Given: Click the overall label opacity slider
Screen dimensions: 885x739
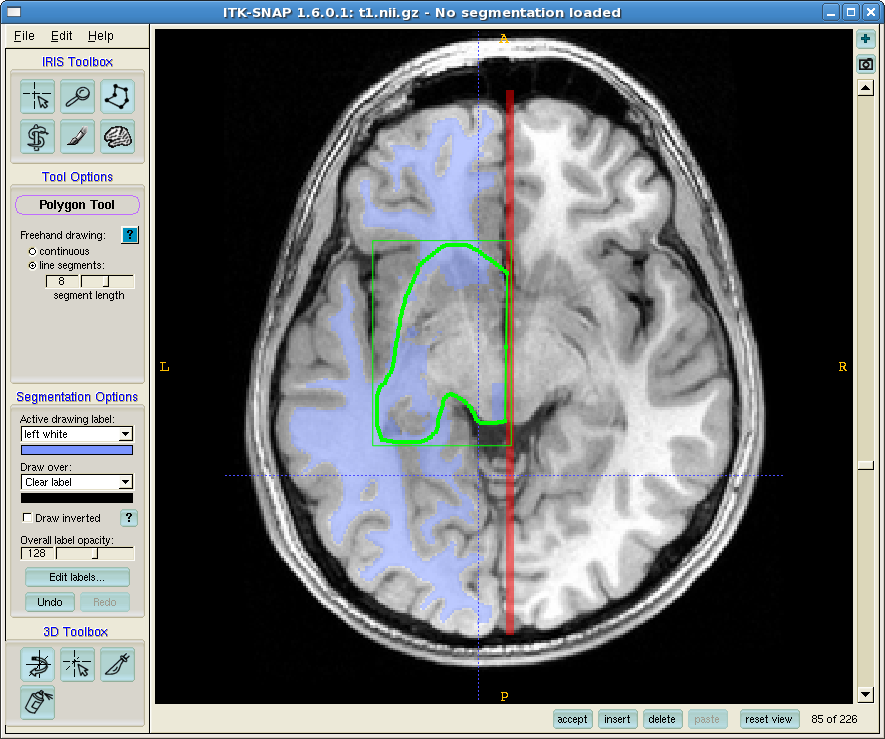Looking at the screenshot, I should 95,553.
